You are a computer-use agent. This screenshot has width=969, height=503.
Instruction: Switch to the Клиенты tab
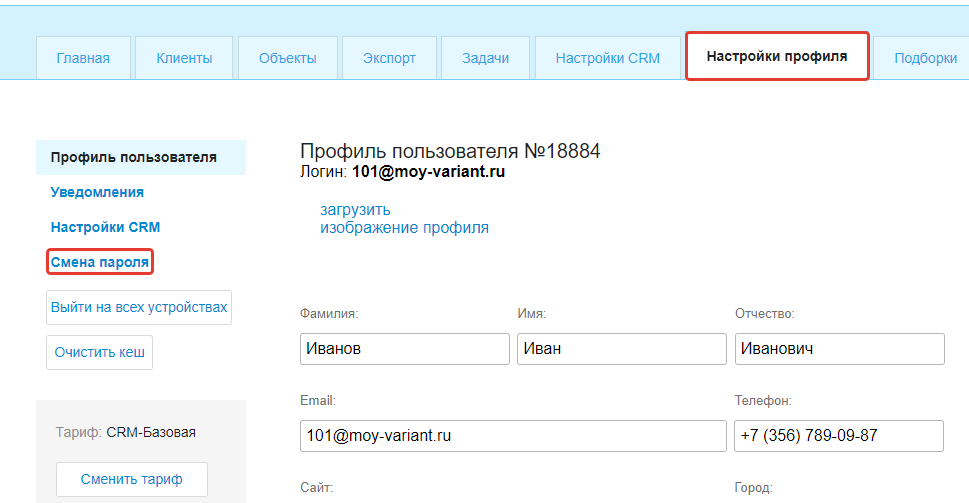pyautogui.click(x=184, y=58)
